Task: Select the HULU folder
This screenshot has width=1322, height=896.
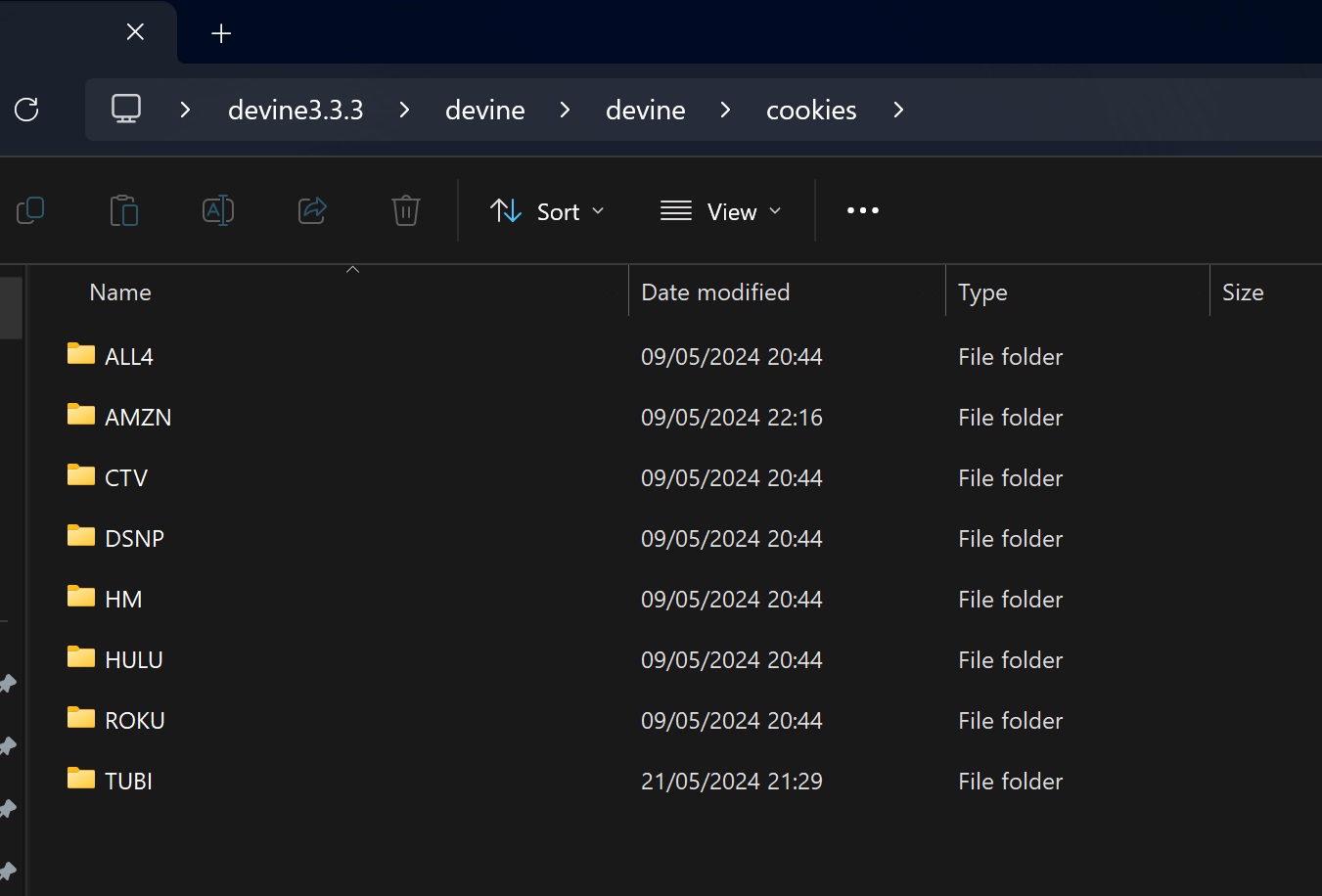Action: pyautogui.click(x=134, y=660)
